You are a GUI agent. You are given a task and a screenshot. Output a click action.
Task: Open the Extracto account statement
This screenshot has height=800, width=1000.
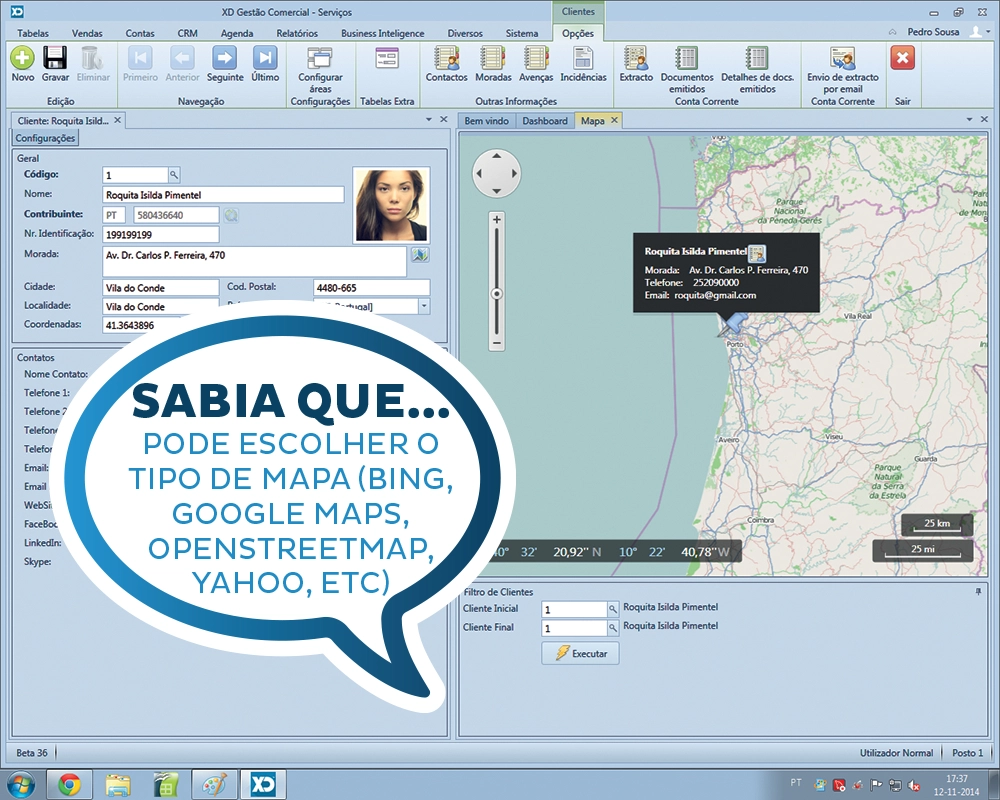[636, 58]
